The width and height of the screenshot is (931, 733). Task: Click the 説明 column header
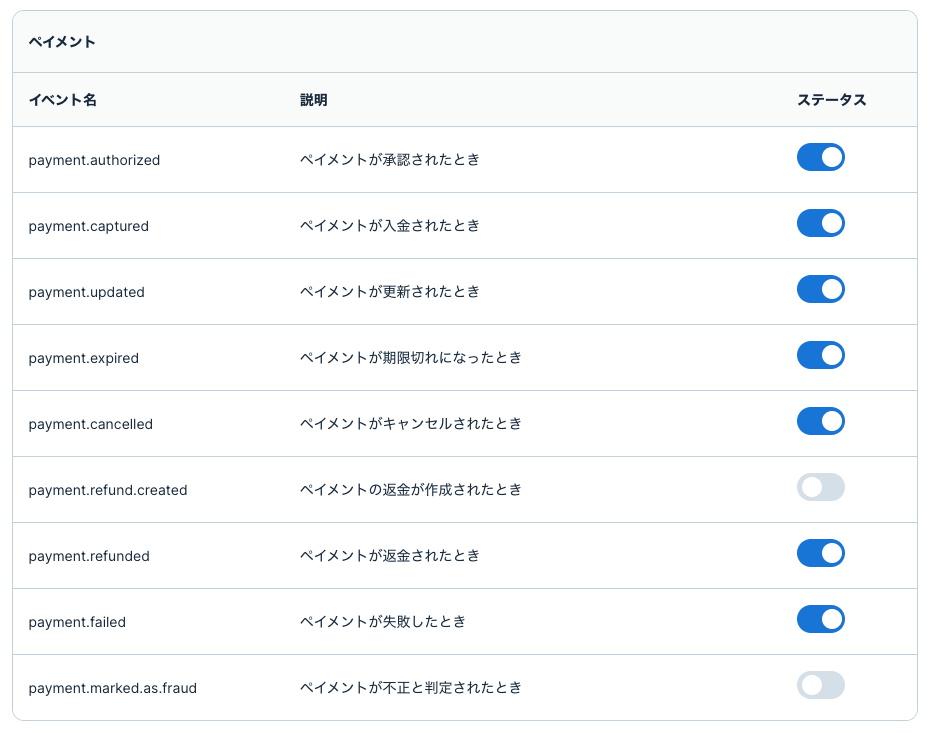[314, 100]
